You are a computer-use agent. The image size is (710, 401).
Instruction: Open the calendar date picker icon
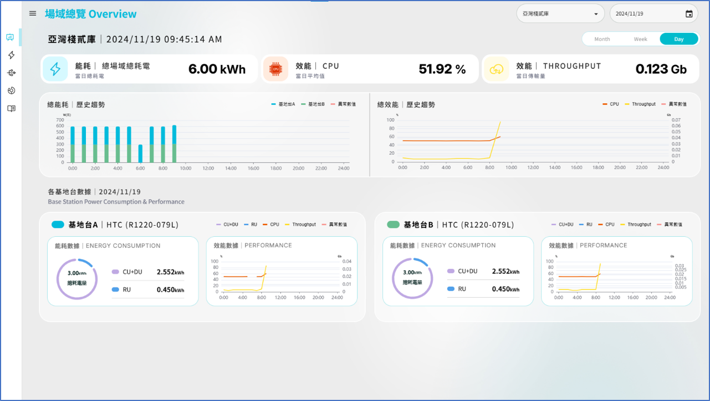click(689, 14)
